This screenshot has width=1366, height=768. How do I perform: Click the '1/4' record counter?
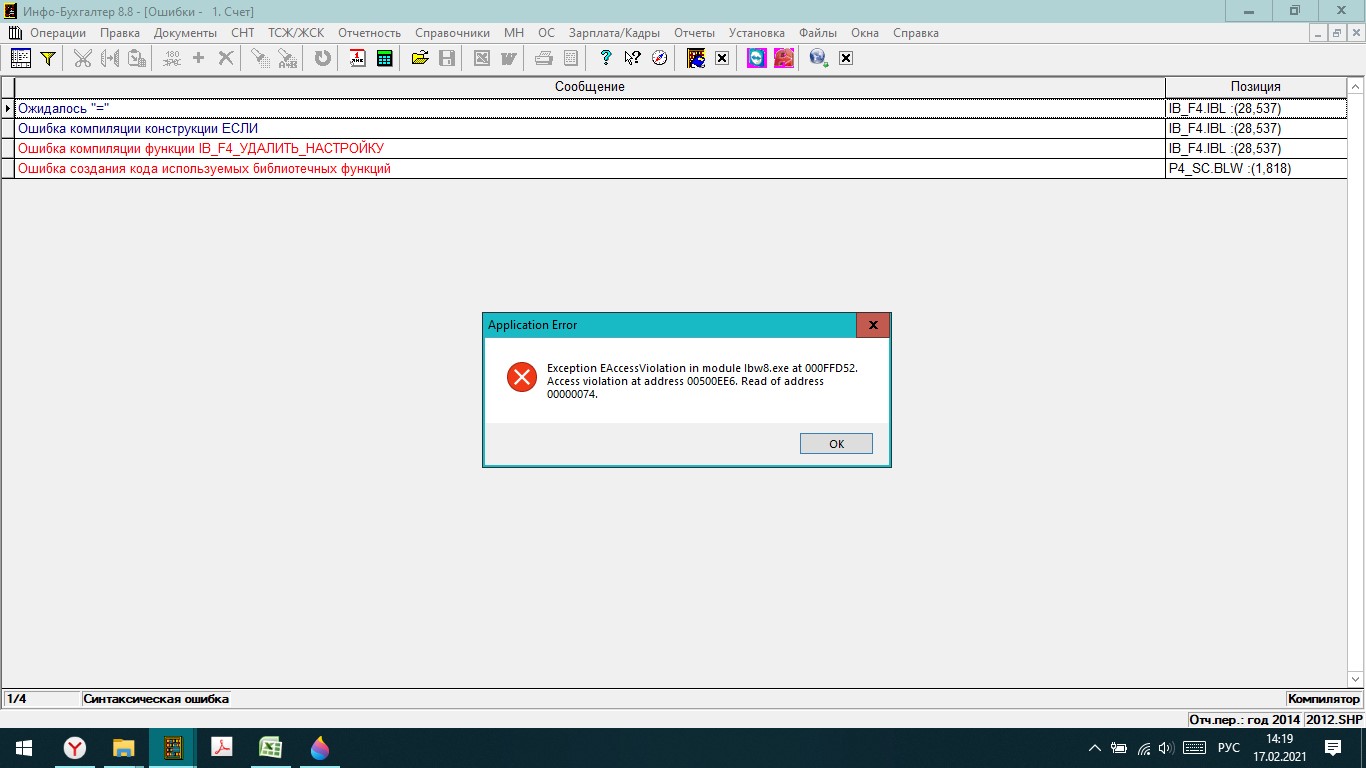pyautogui.click(x=16, y=699)
